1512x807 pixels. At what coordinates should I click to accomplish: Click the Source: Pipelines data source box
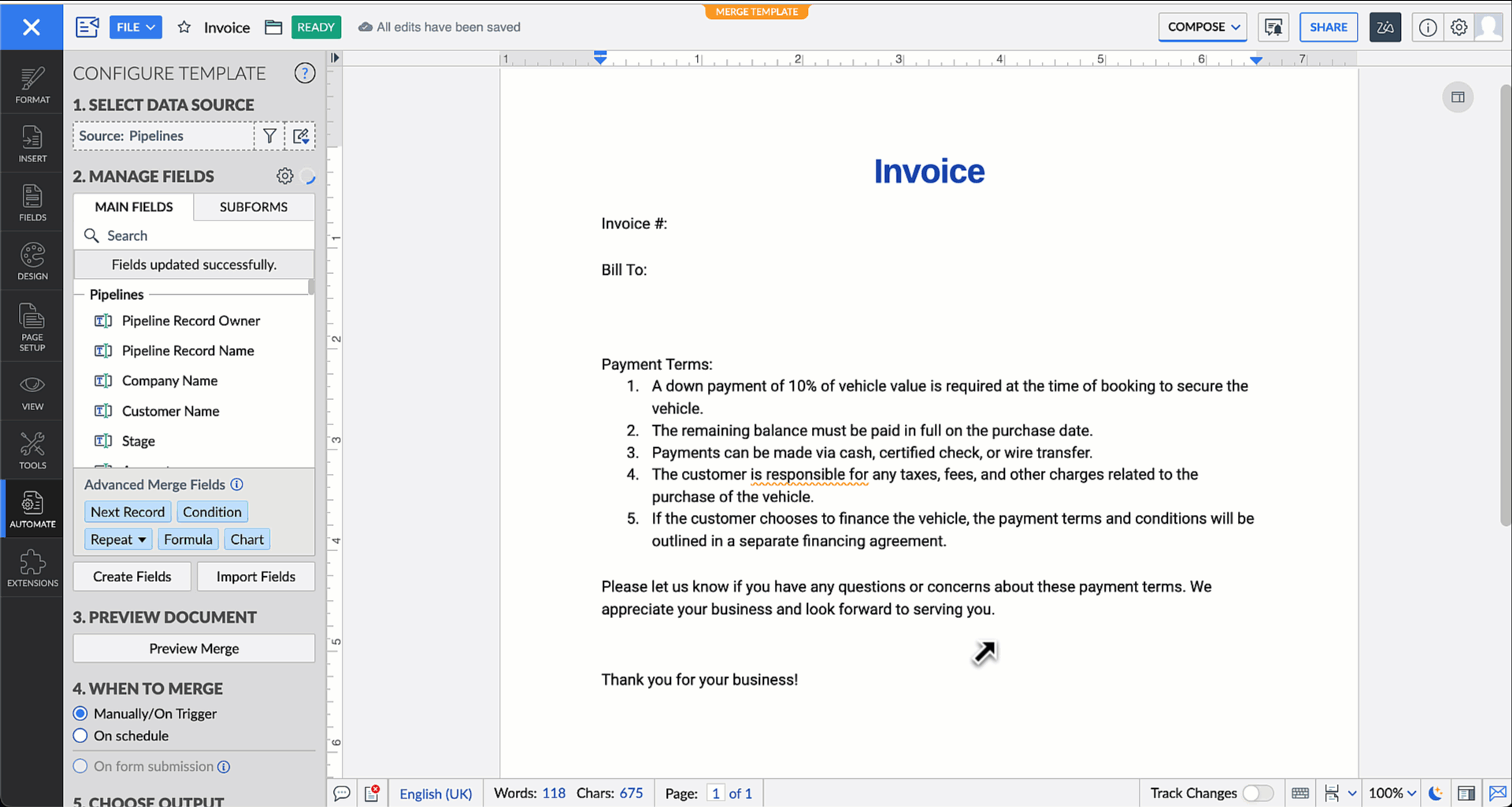(x=164, y=136)
